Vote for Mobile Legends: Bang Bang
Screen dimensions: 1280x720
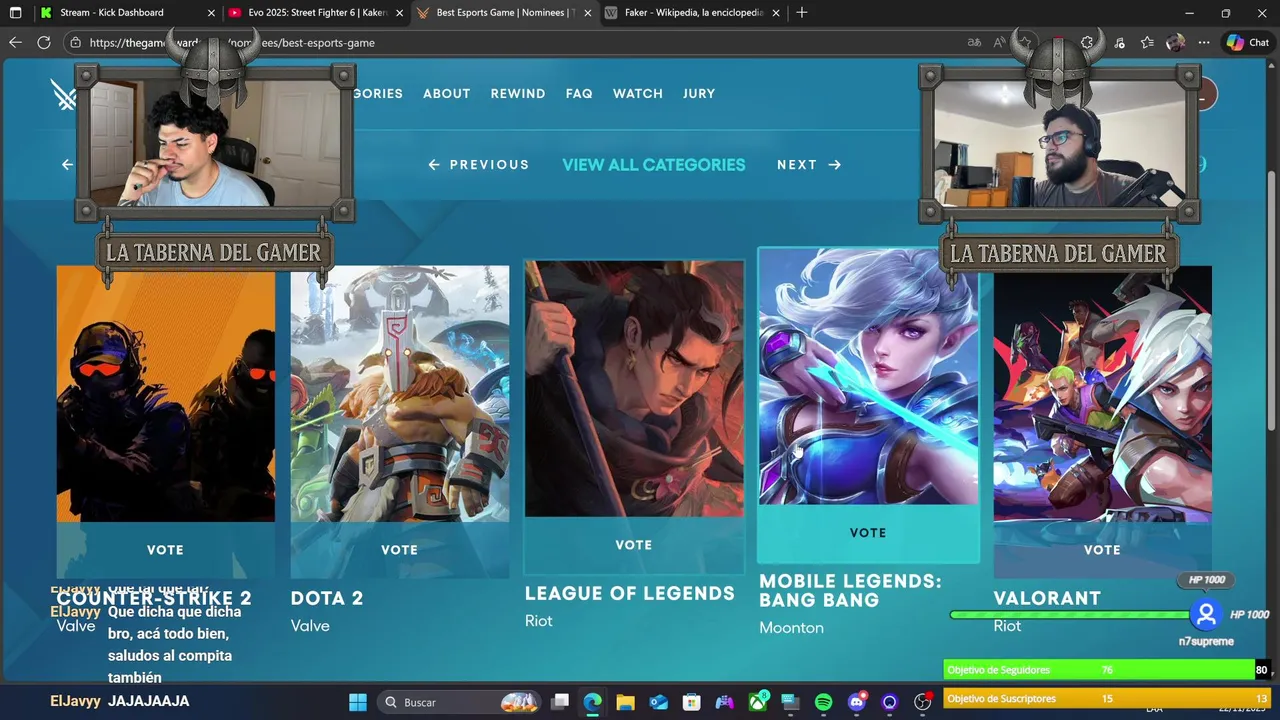(x=868, y=533)
